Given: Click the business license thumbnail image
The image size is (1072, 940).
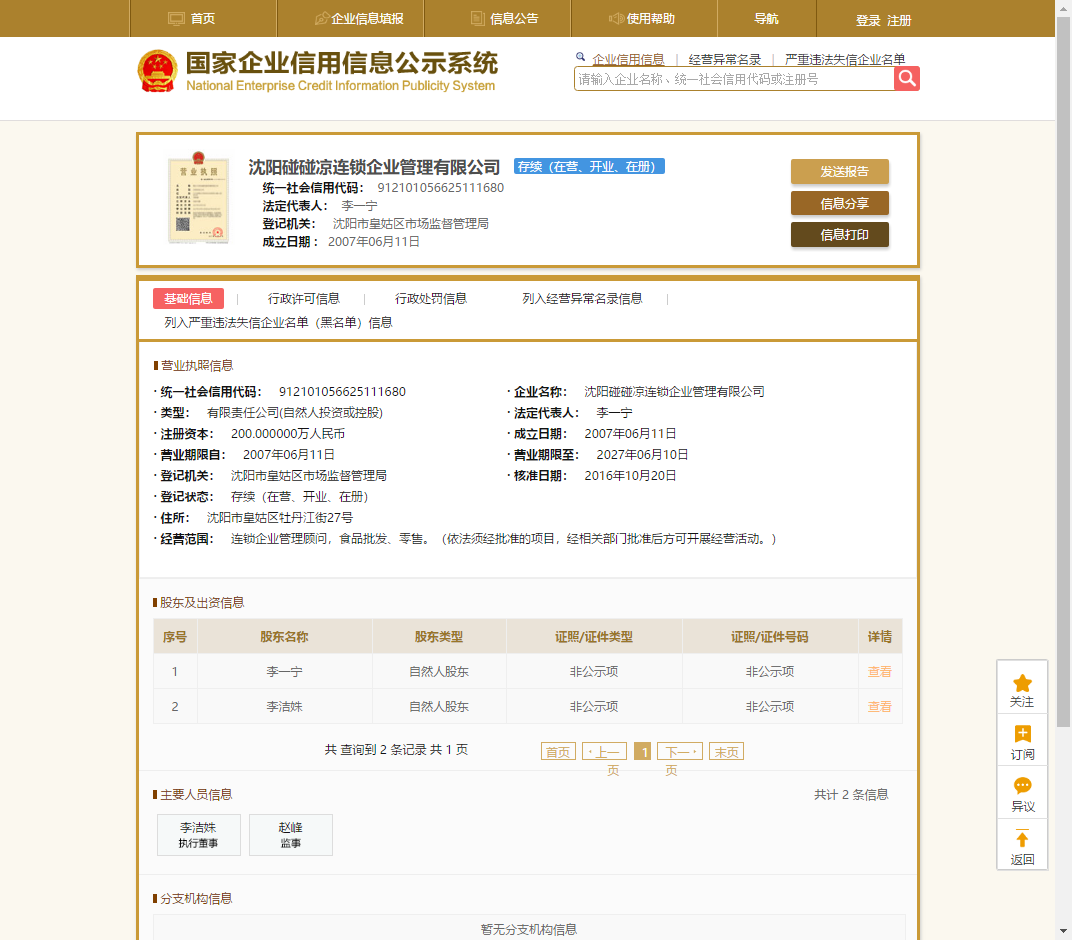Looking at the screenshot, I should [x=198, y=198].
